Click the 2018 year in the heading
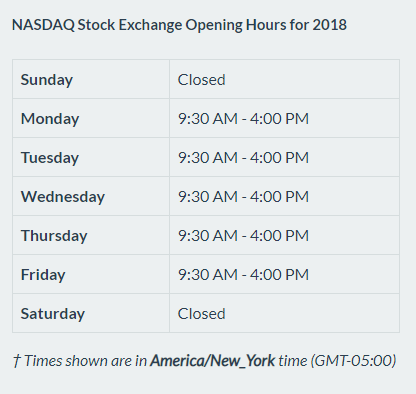This screenshot has height=394, width=416. click(x=330, y=25)
